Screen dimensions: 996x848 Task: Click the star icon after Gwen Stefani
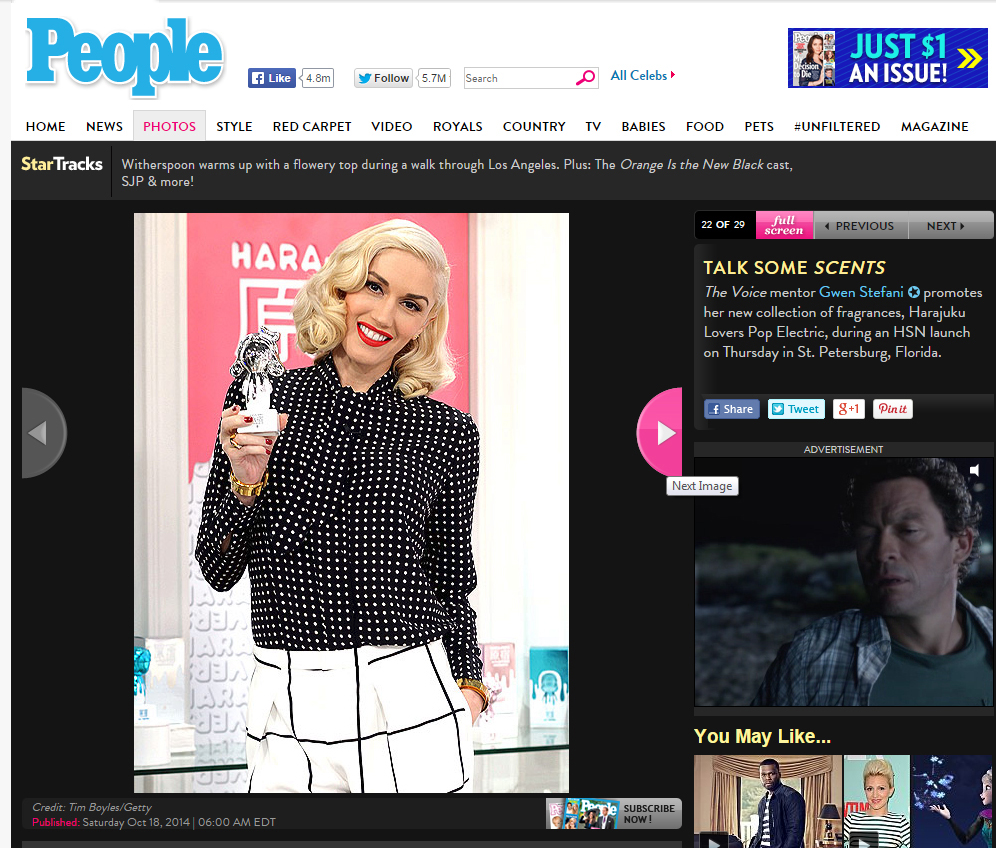913,292
